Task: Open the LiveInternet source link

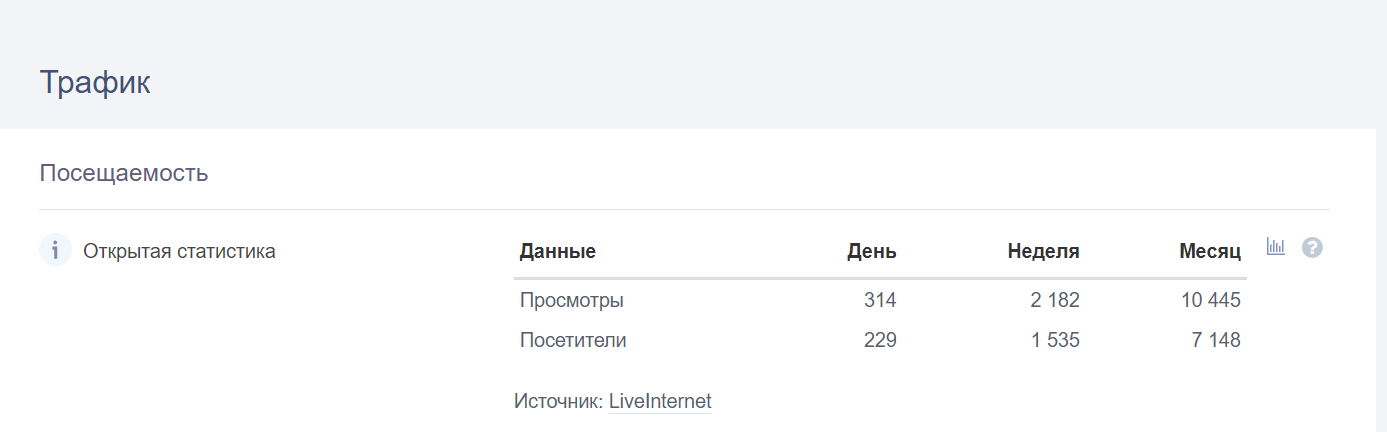Action: click(x=660, y=402)
